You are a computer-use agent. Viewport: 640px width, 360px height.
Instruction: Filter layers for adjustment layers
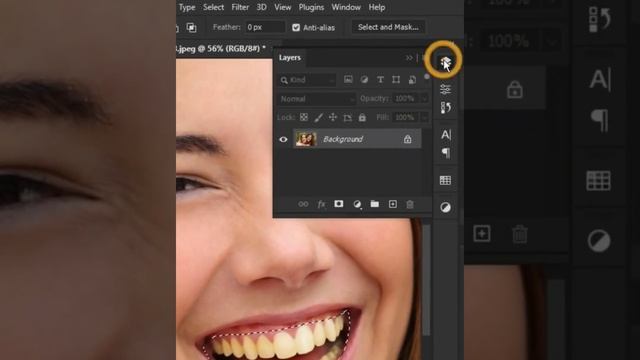(364, 80)
